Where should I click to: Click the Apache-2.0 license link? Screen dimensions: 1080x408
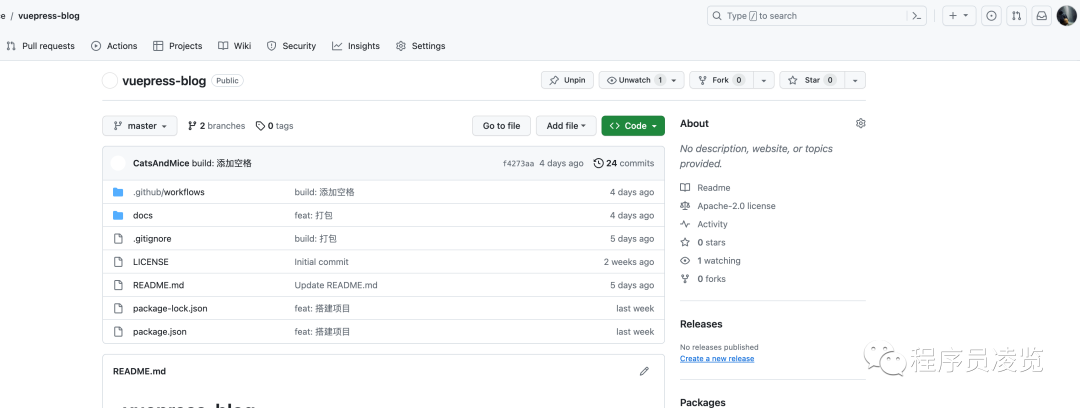pos(727,206)
